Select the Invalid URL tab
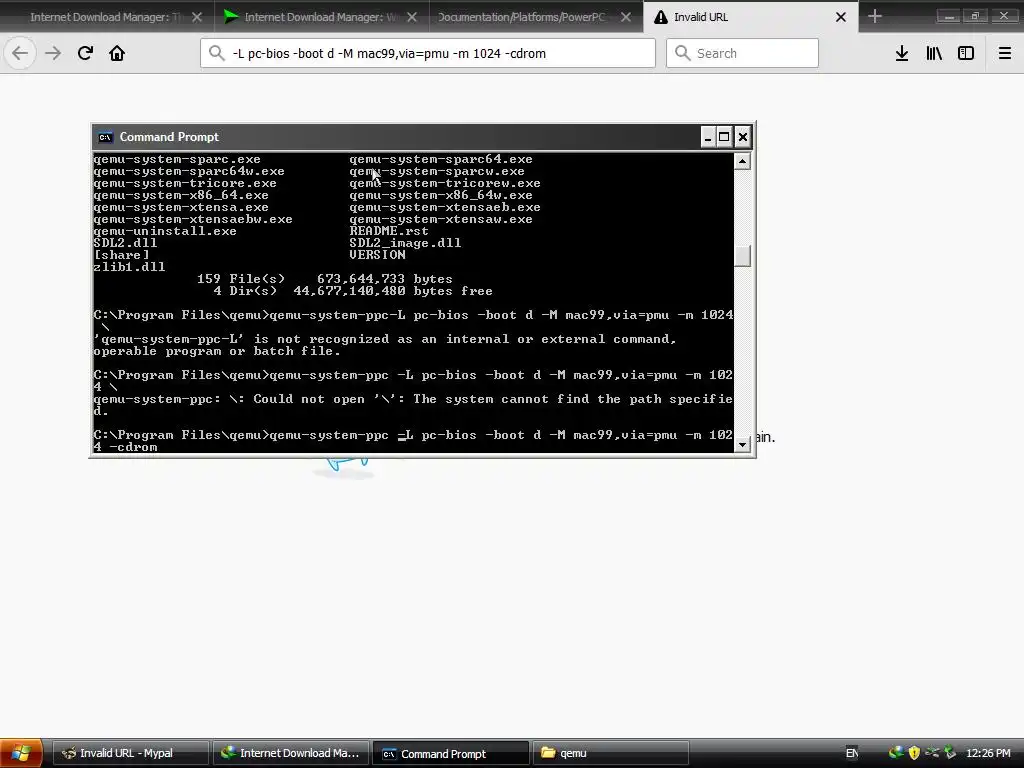1024x768 pixels. click(x=751, y=17)
